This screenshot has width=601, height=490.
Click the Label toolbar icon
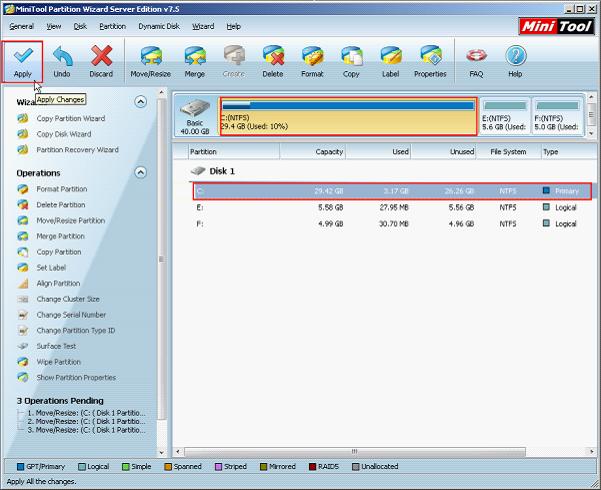391,56
